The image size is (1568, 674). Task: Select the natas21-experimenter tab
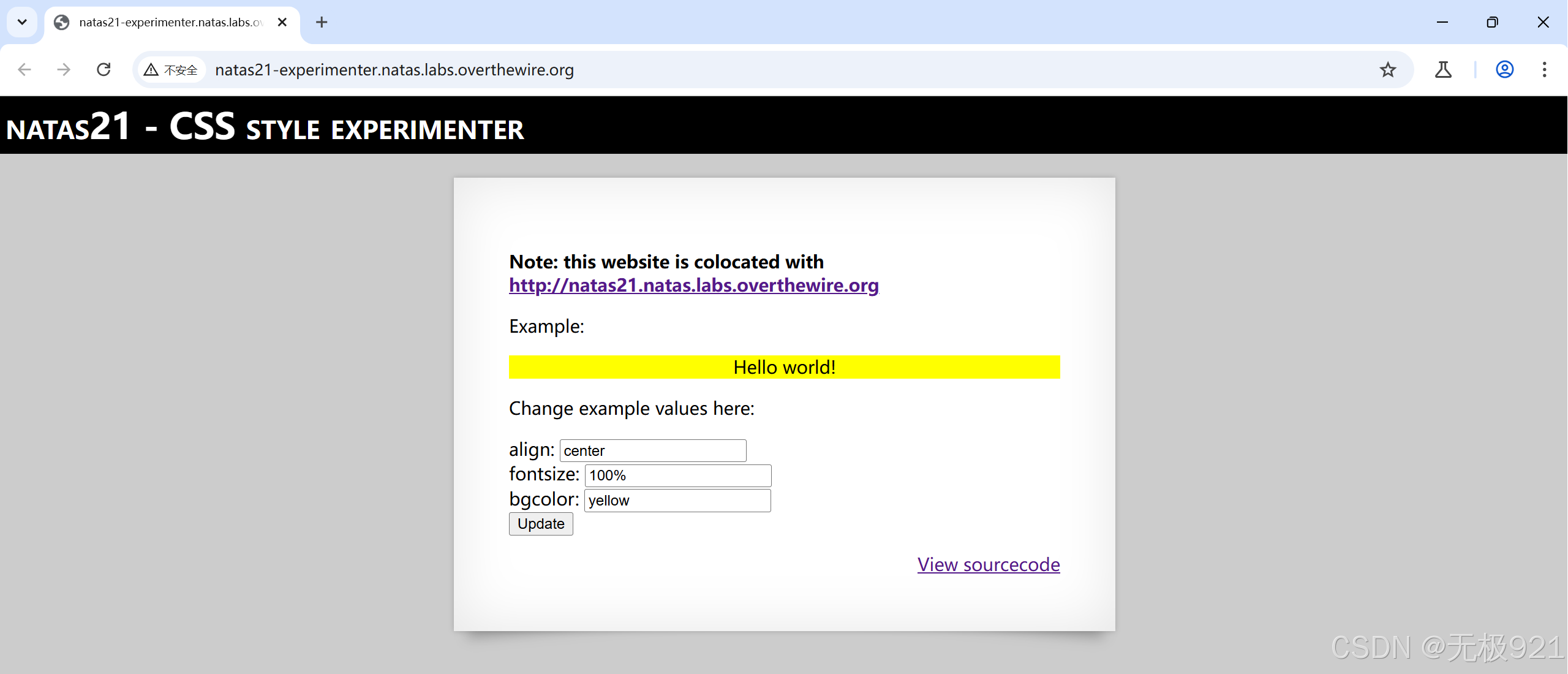(165, 23)
